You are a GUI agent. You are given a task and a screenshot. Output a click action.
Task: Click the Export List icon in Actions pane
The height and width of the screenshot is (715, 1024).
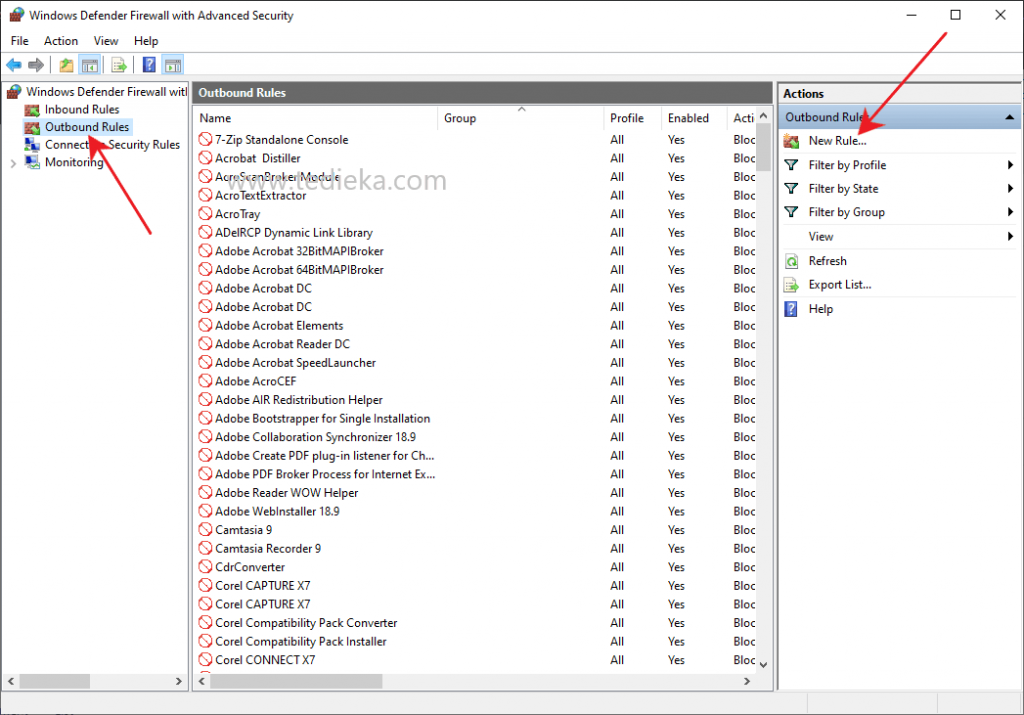pyautogui.click(x=792, y=285)
